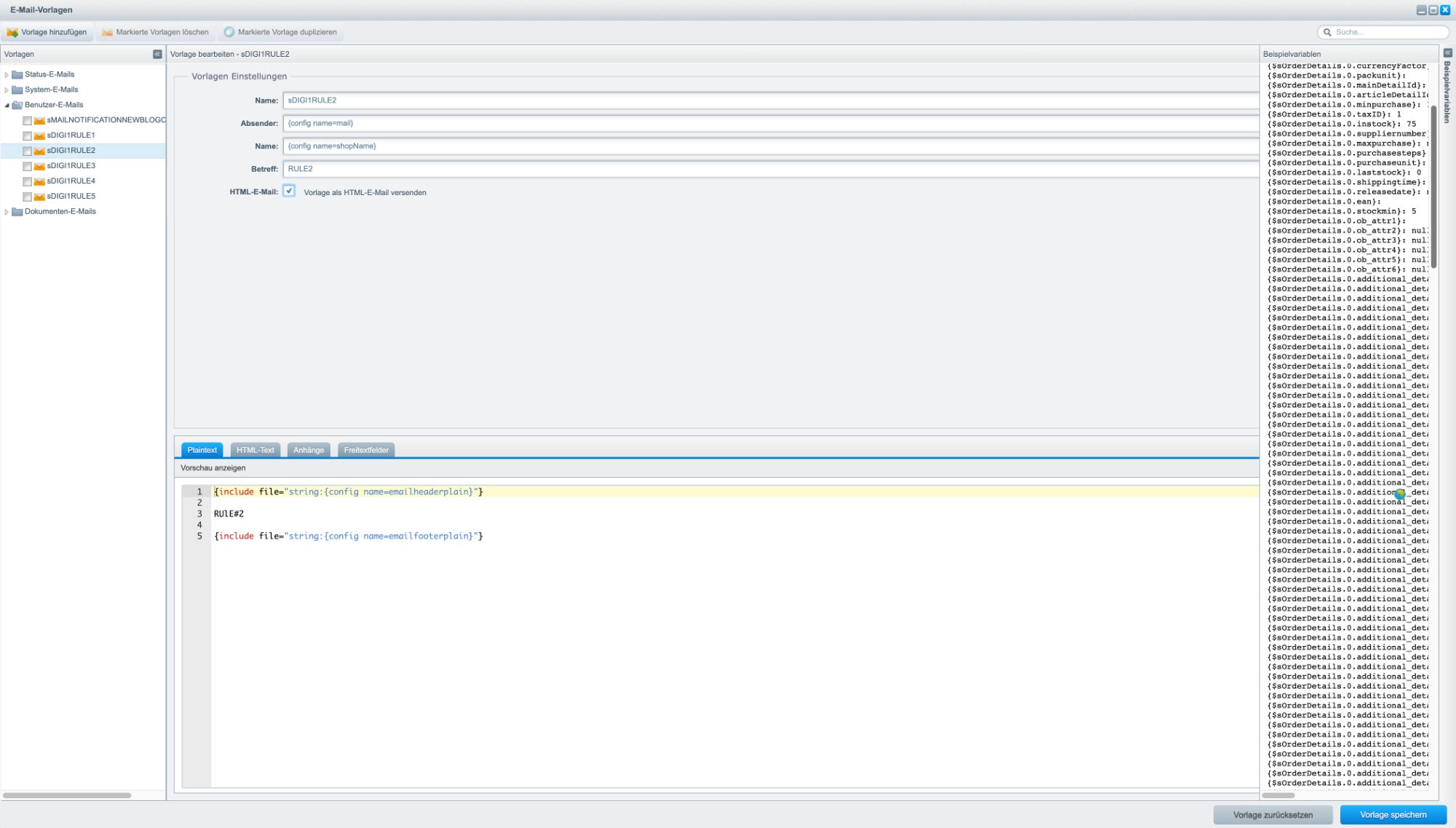
Task: Click Vorlage hinzufügen button label
Action: coord(54,32)
